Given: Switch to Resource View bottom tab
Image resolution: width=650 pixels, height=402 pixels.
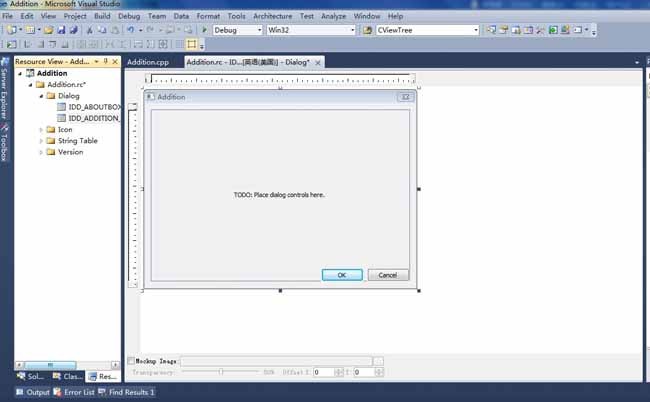Looking at the screenshot, I should (103, 376).
